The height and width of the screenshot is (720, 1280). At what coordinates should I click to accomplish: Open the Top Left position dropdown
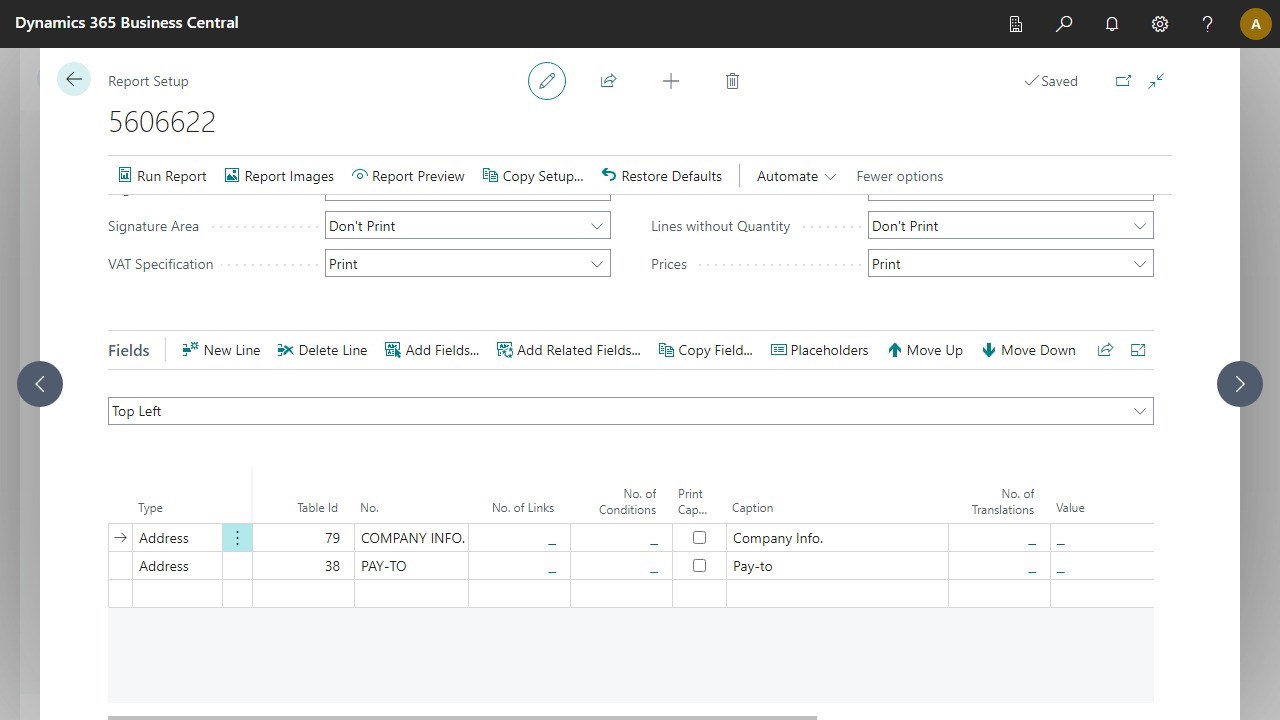pyautogui.click(x=1139, y=411)
